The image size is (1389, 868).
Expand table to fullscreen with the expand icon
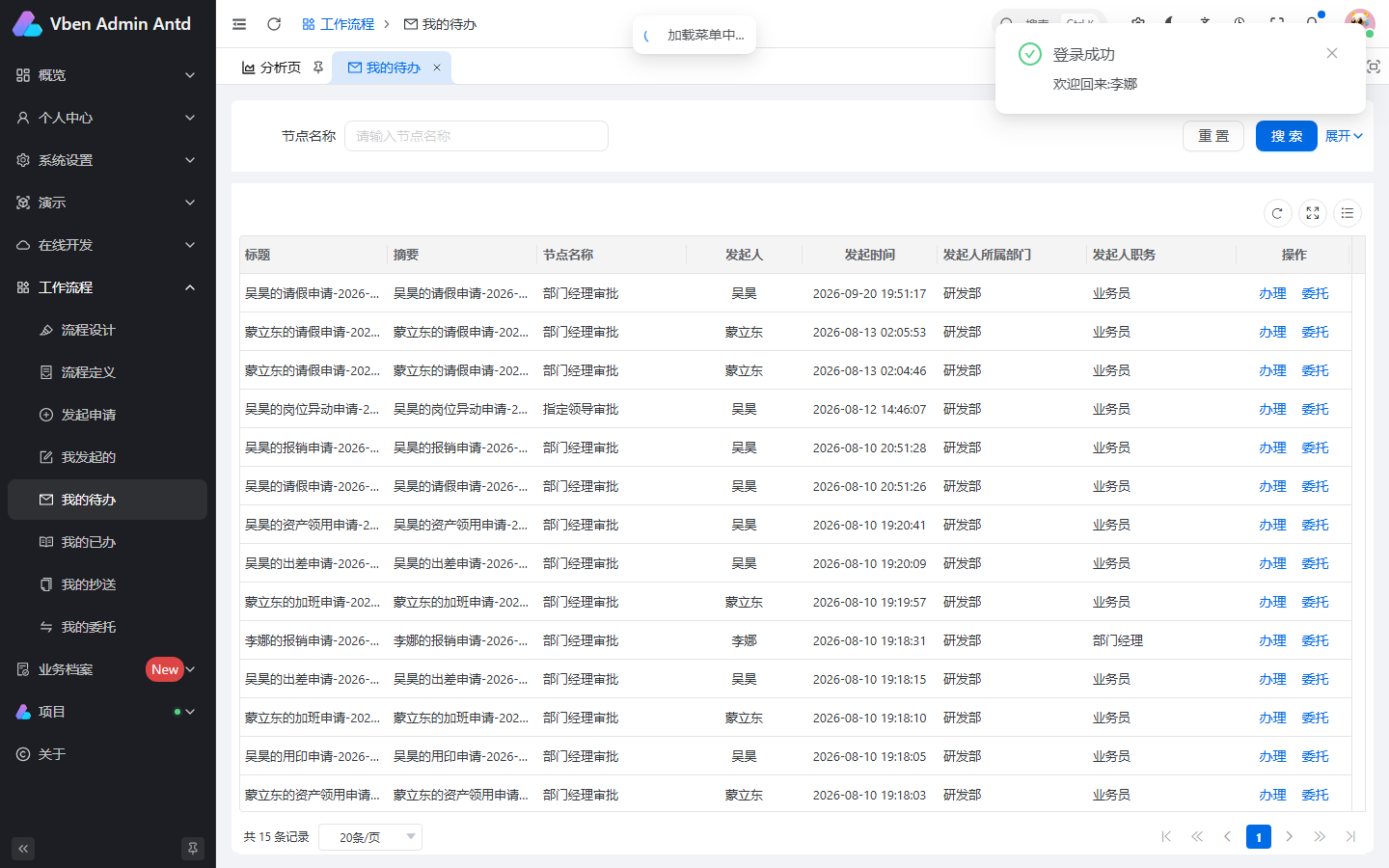click(x=1312, y=213)
